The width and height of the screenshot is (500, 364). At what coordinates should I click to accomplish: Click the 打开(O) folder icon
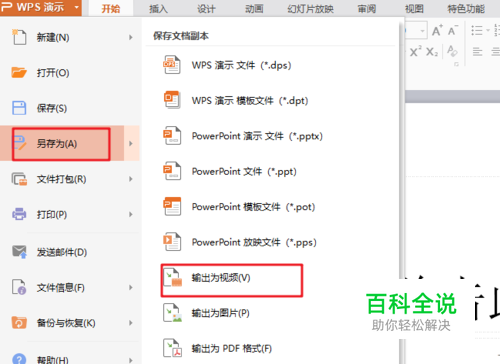[x=19, y=72]
